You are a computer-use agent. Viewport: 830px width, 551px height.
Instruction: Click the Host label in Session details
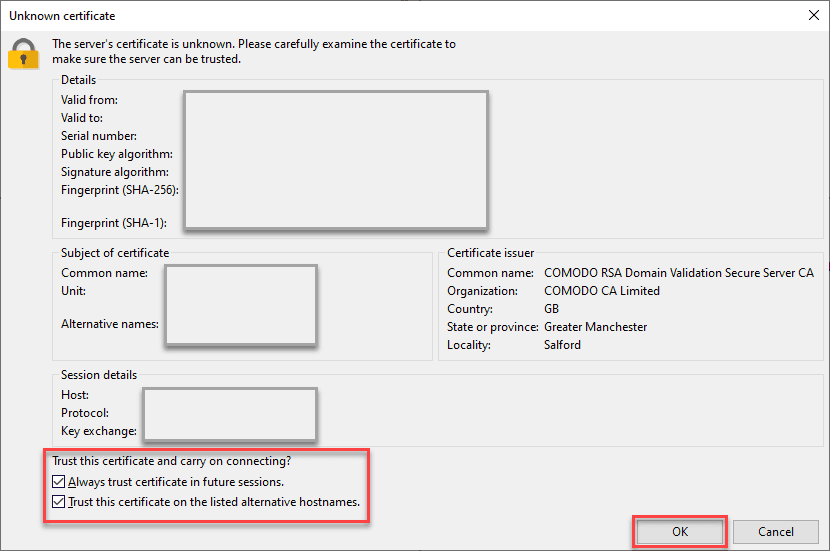pyautogui.click(x=75, y=395)
